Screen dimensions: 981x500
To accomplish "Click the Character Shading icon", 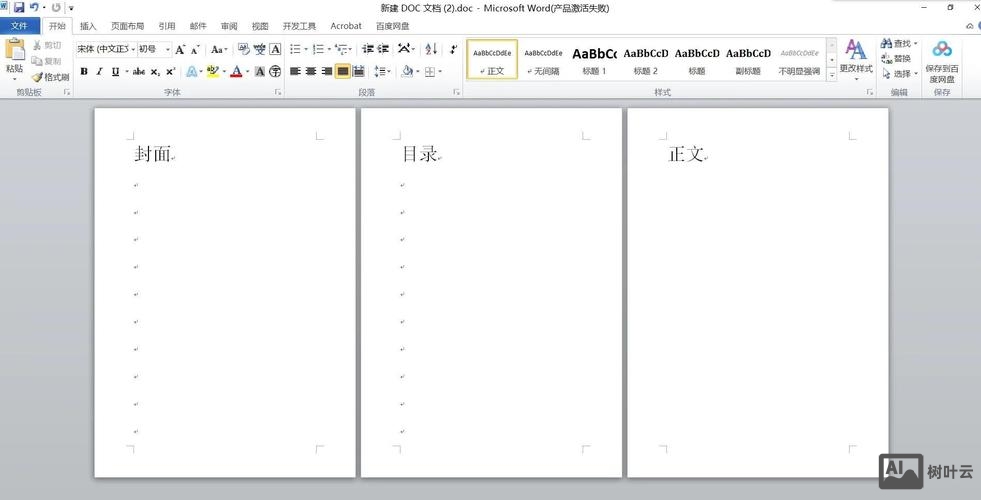I will click(x=260, y=71).
